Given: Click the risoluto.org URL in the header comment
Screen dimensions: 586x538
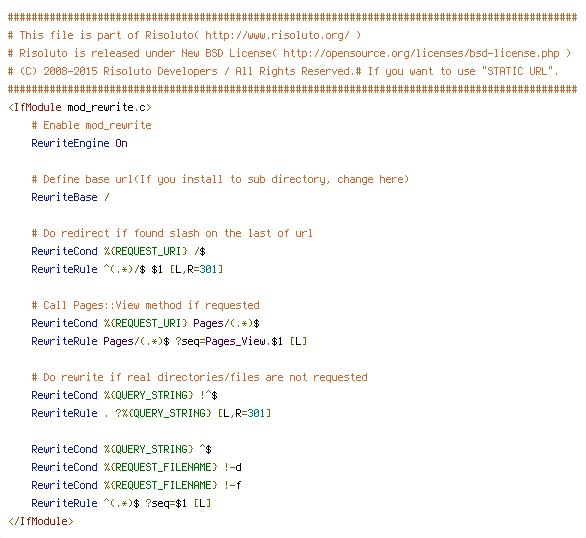Looking at the screenshot, I should pyautogui.click(x=277, y=35).
